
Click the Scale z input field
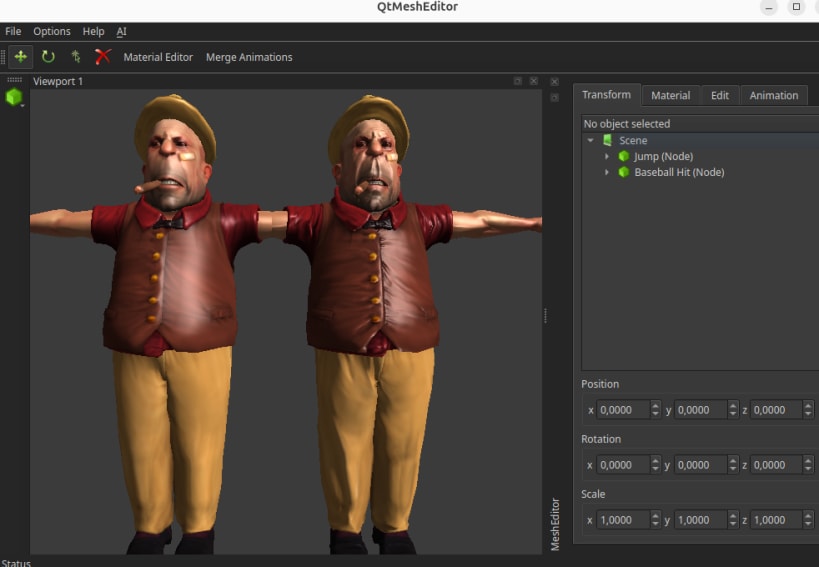pyautogui.click(x=777, y=520)
